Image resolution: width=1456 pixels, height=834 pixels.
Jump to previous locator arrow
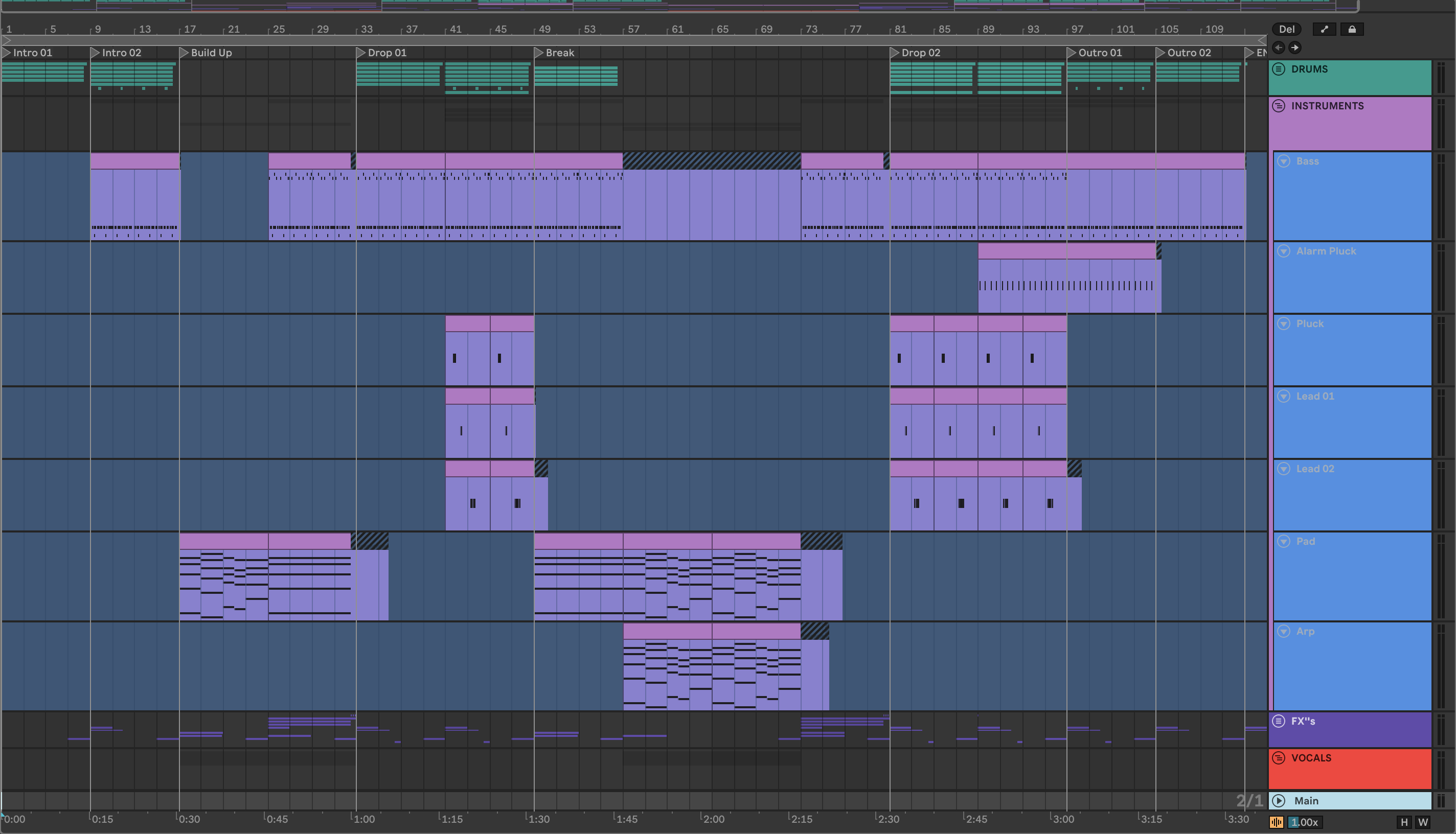1279,48
